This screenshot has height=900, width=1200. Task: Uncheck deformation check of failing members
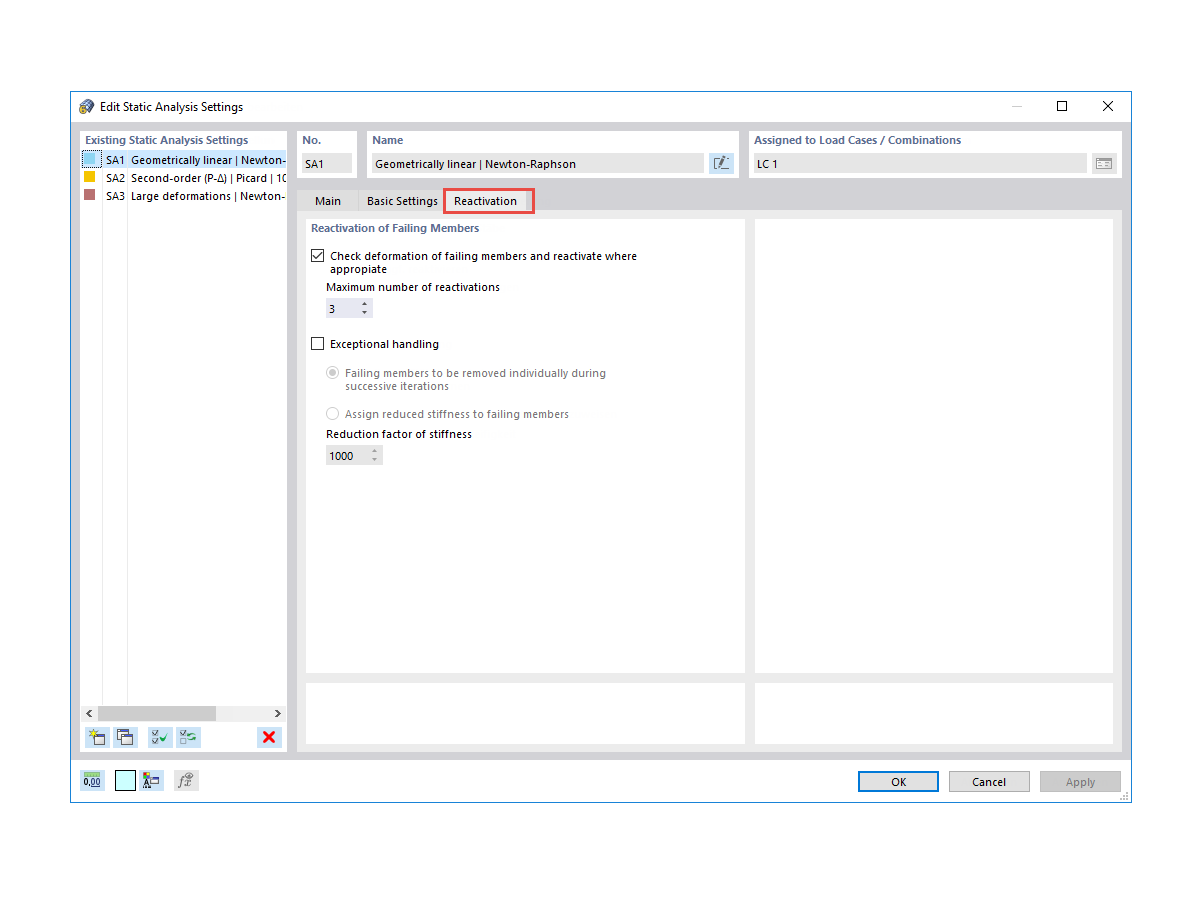[317, 255]
